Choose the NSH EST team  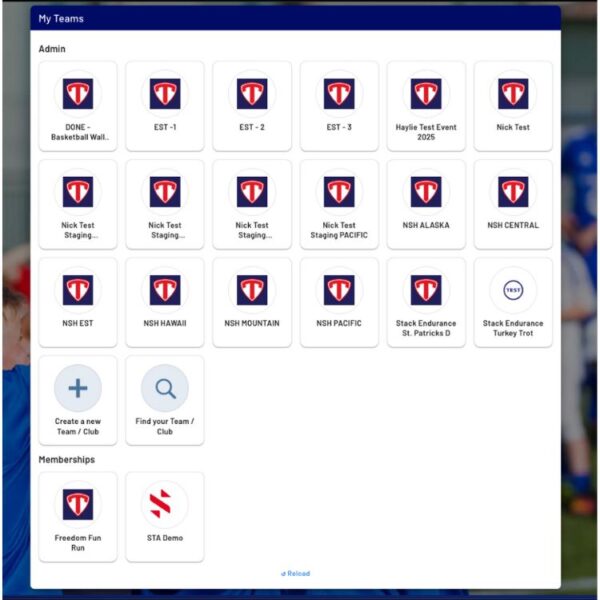click(78, 301)
